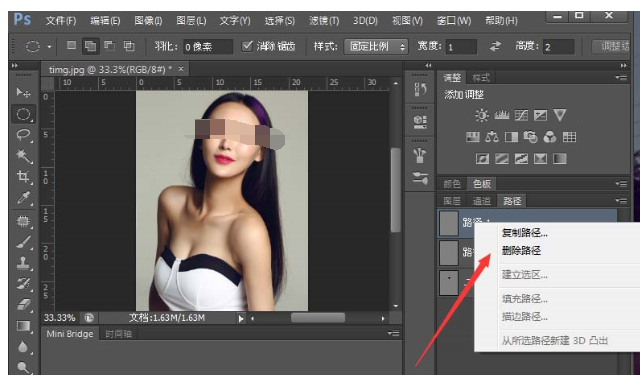The image size is (640, 375).
Task: Open the collapsed Brush Presets panel icon
Action: [420, 155]
